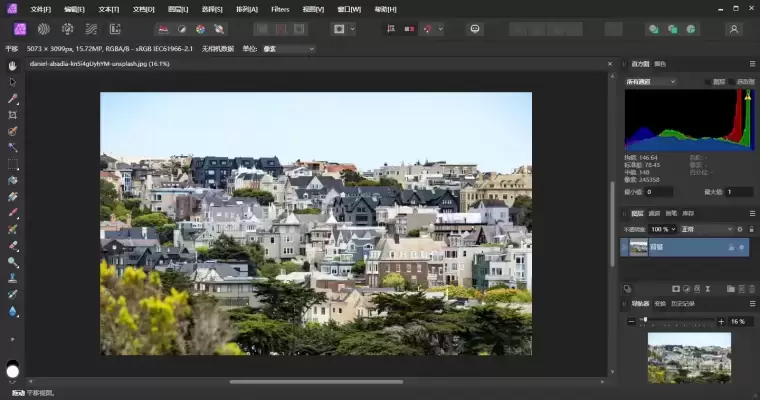Image resolution: width=760 pixels, height=400 pixels.
Task: Open the 文件[F] menu
Action: coord(40,9)
